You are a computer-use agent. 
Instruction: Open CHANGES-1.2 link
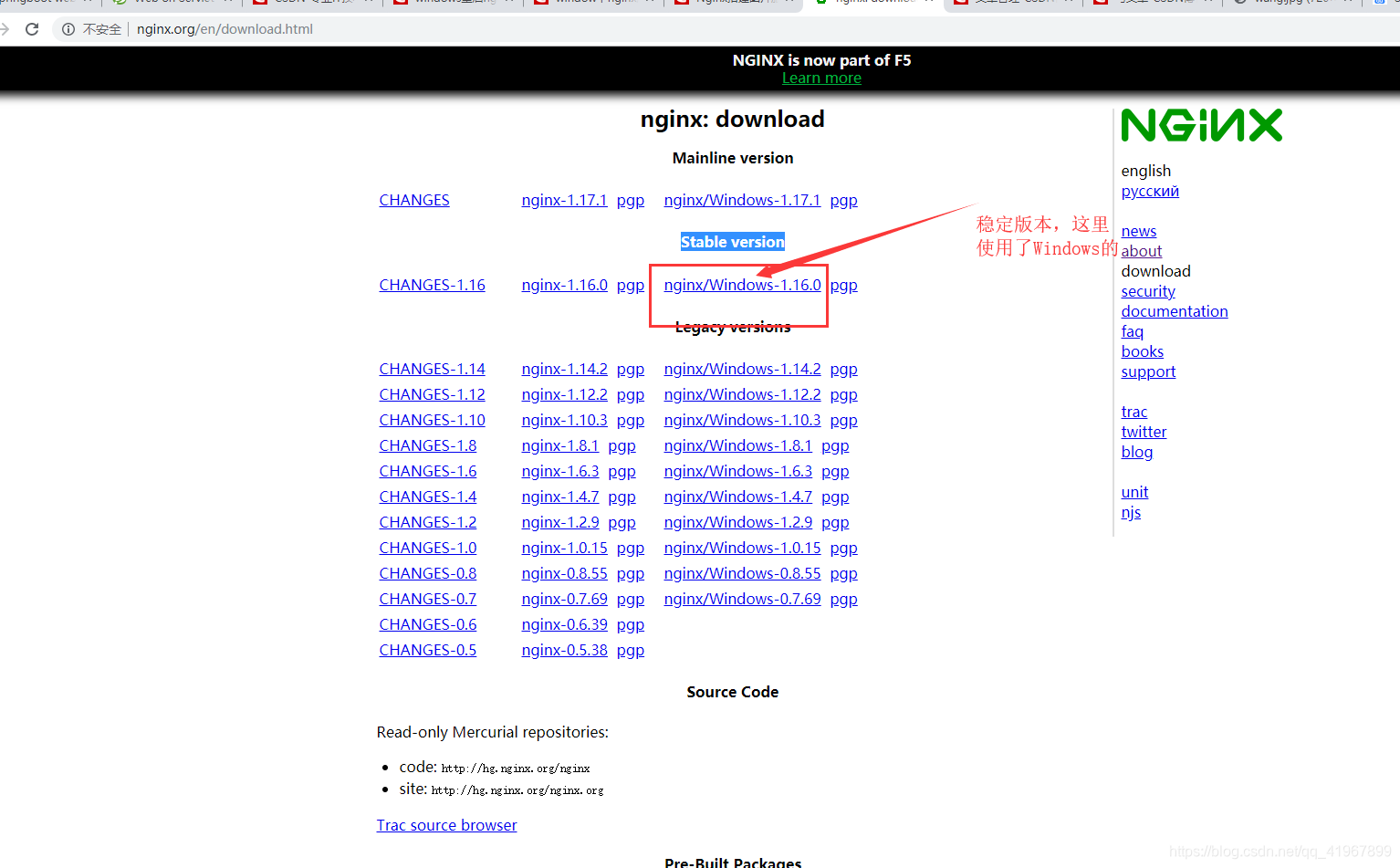pos(428,522)
